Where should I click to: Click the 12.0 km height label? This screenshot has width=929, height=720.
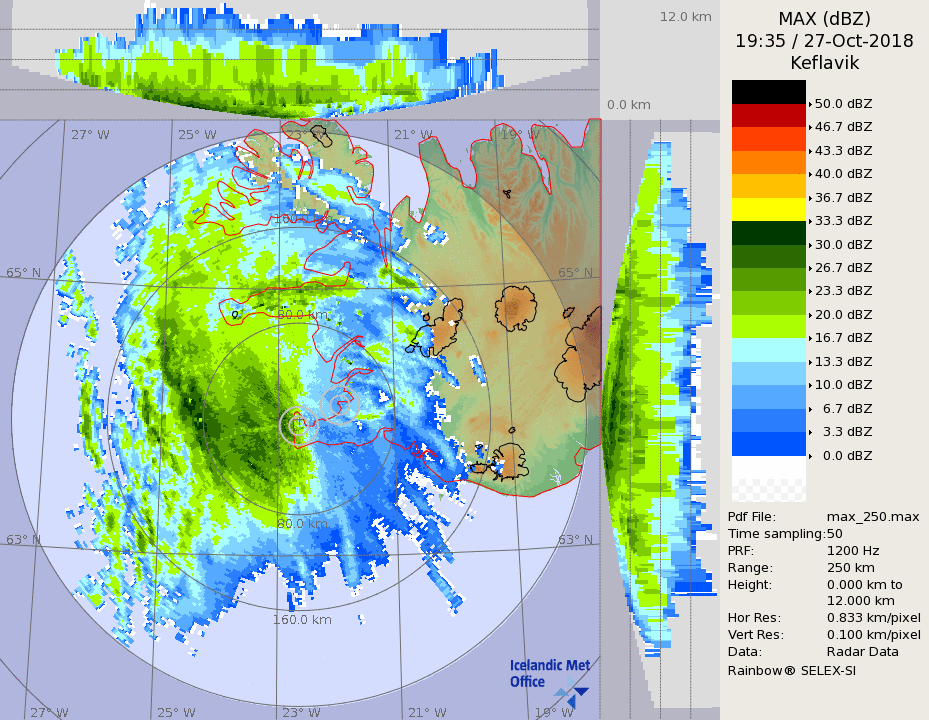(685, 17)
